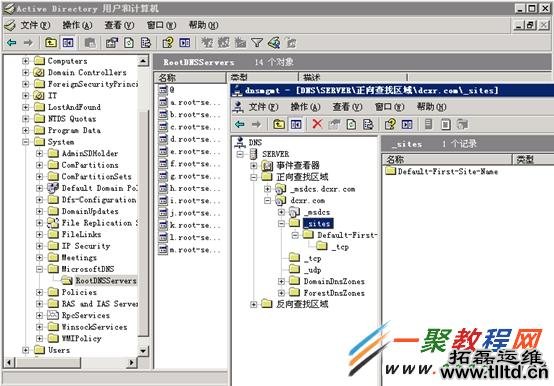
Task: Click export list icon in dnsmgmt toolbar
Action: [368, 124]
